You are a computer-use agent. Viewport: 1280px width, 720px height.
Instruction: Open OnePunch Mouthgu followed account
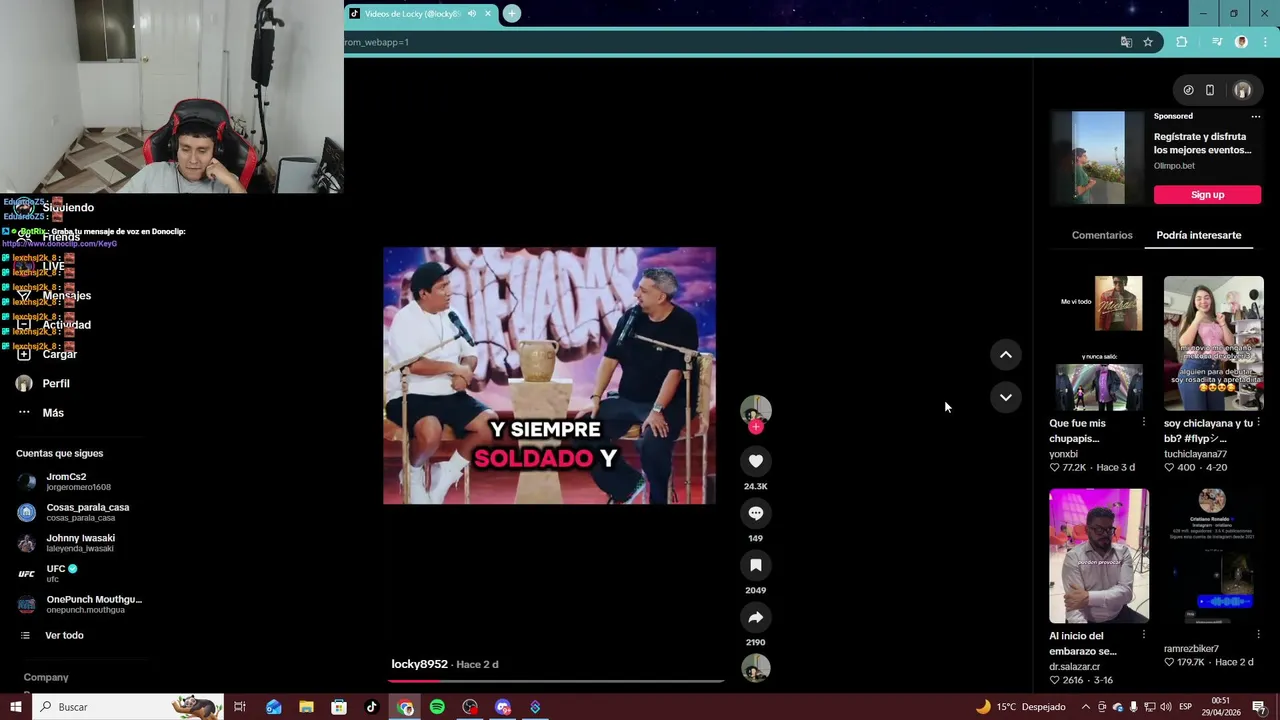(x=80, y=604)
